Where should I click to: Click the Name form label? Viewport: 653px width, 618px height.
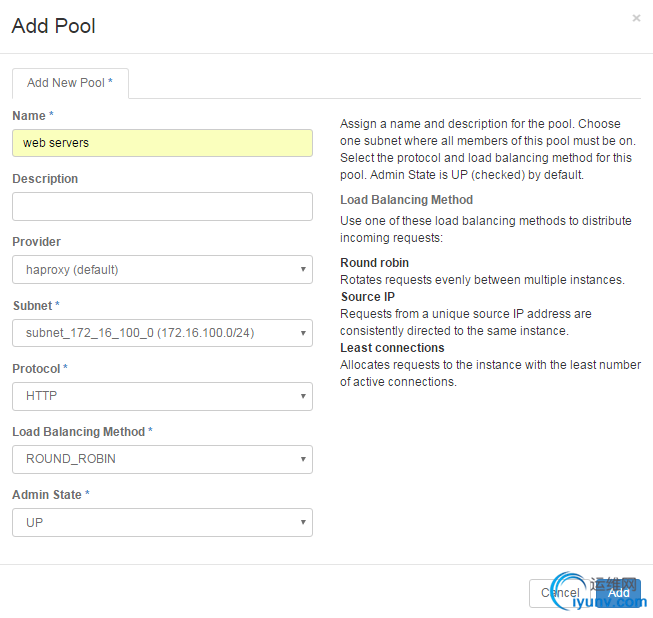click(29, 116)
